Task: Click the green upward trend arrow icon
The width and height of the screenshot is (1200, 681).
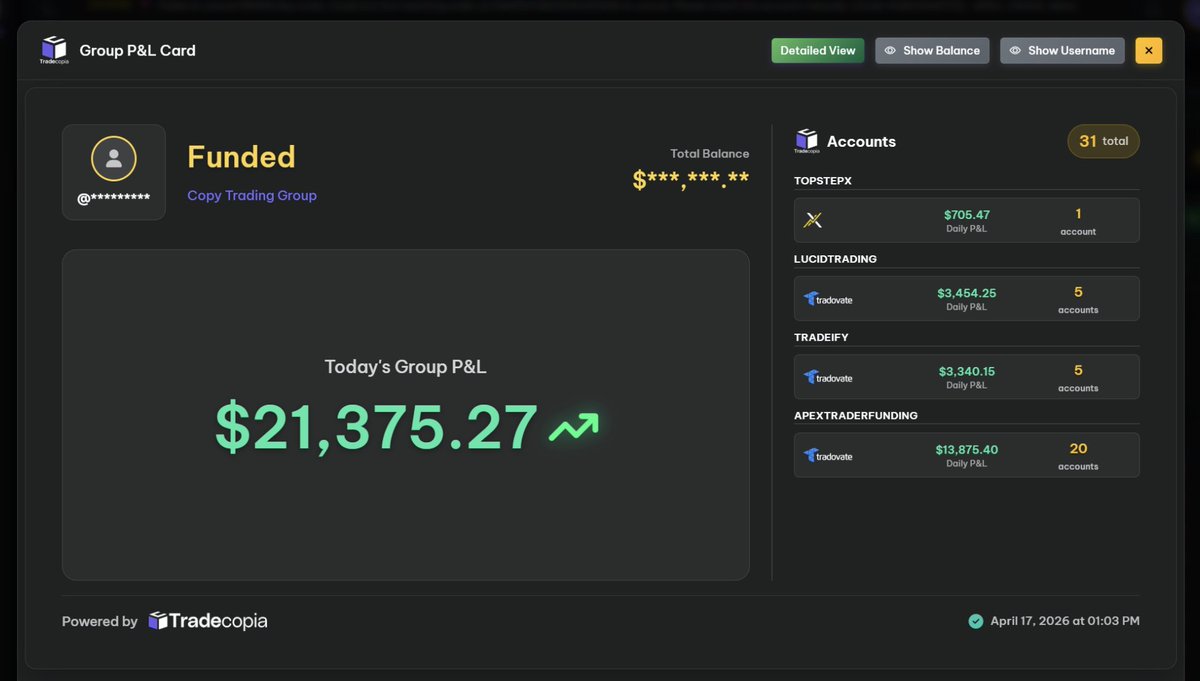Action: coord(574,428)
